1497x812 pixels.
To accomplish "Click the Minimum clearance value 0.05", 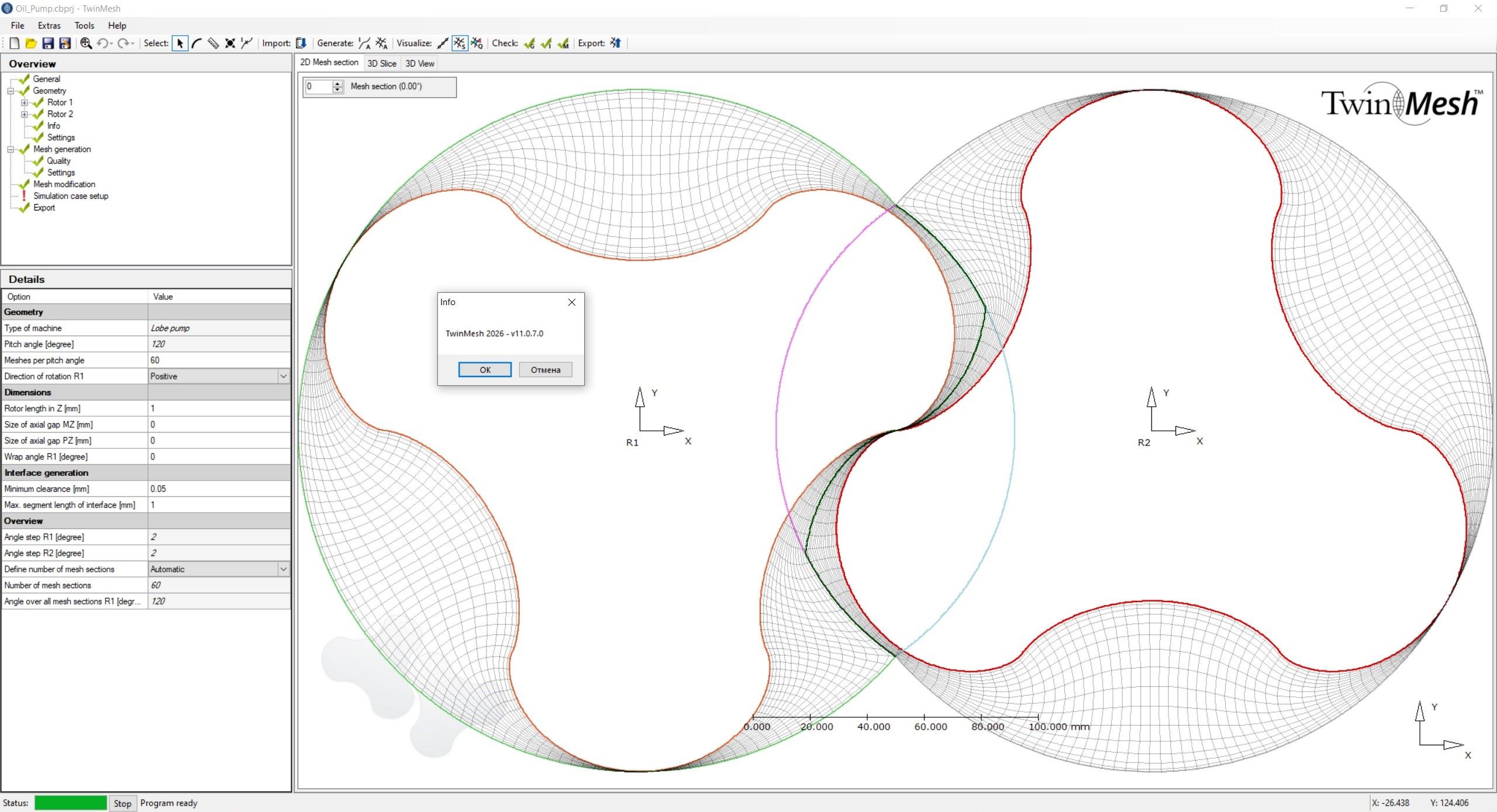I will [219, 489].
